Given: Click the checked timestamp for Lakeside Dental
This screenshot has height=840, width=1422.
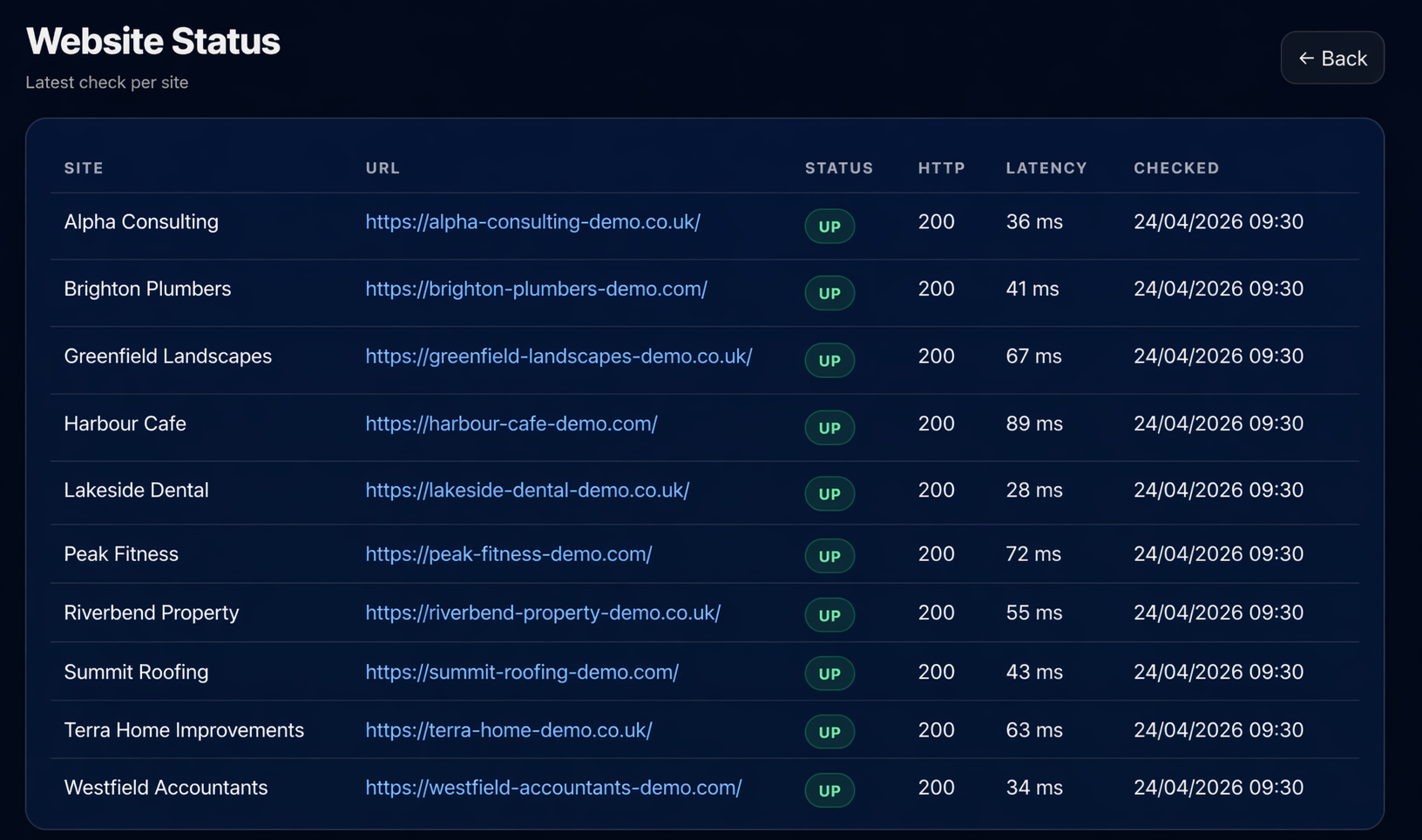Looking at the screenshot, I should coord(1218,491).
